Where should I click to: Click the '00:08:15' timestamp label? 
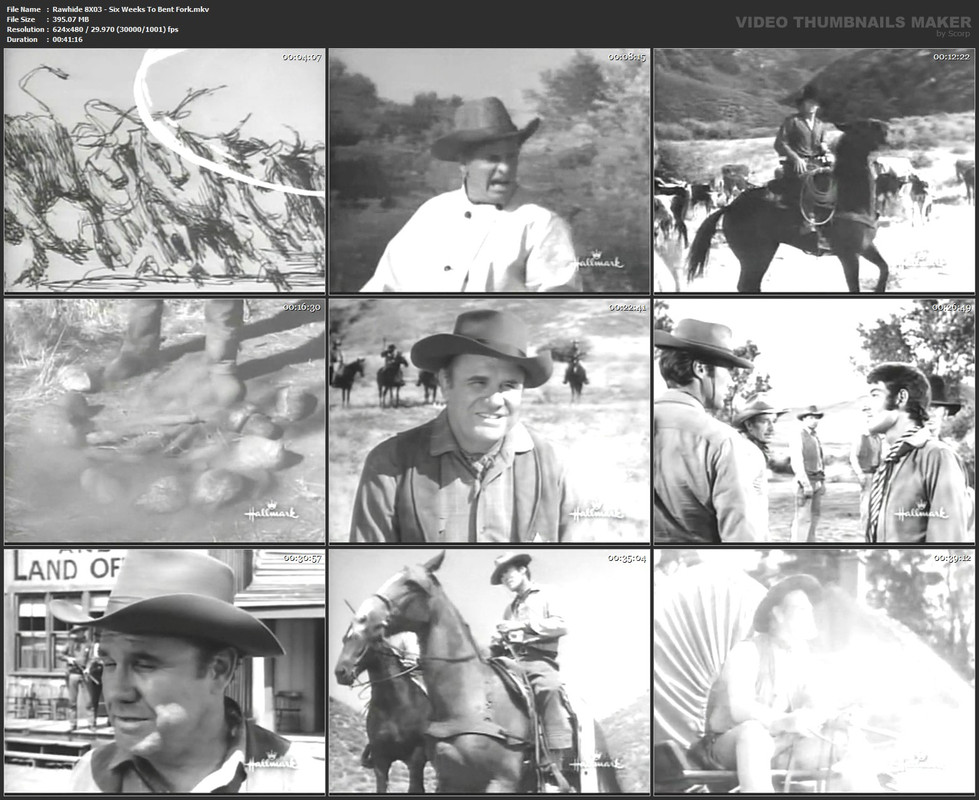[627, 57]
